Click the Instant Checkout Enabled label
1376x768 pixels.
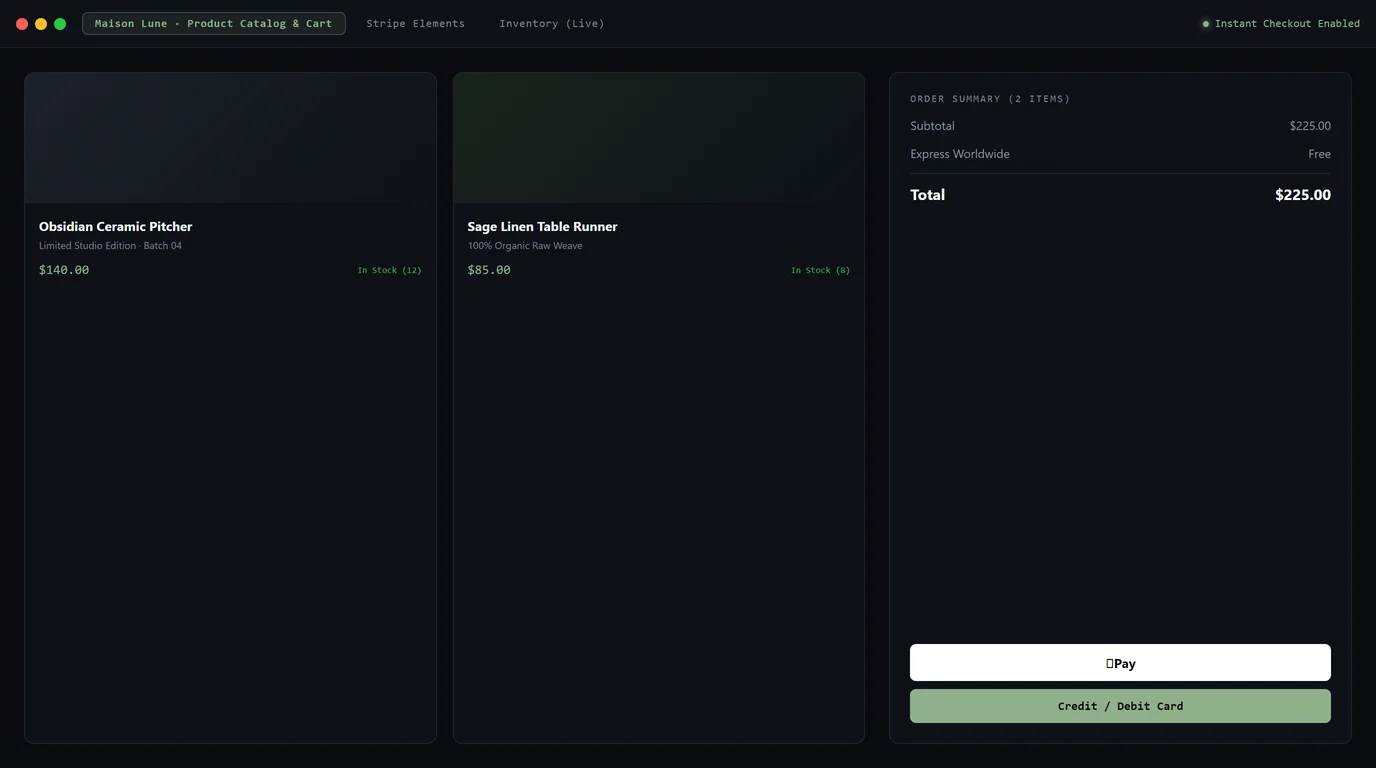point(1287,24)
